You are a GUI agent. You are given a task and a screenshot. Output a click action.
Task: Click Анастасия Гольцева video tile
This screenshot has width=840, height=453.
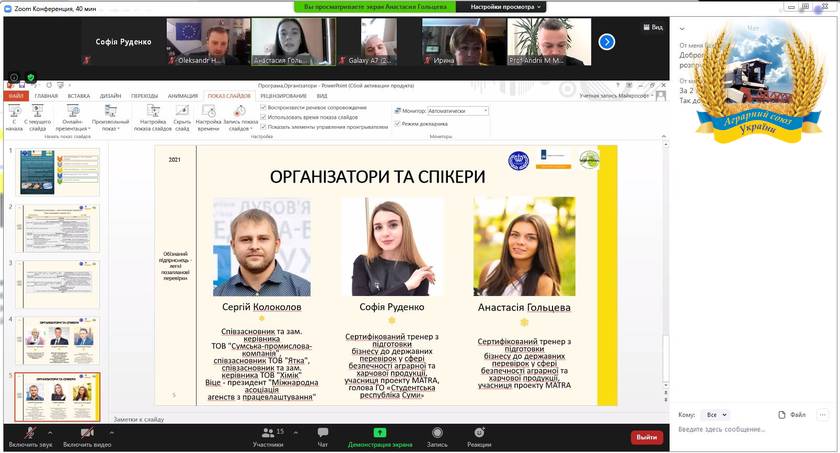(x=293, y=42)
